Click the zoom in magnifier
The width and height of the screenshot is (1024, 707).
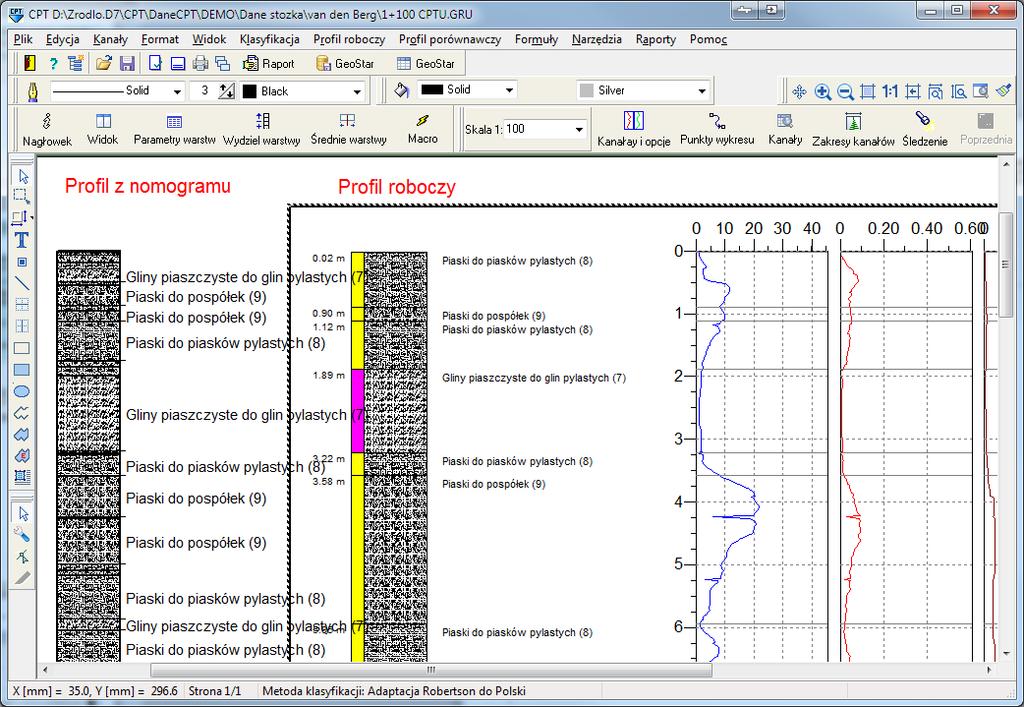coord(823,92)
